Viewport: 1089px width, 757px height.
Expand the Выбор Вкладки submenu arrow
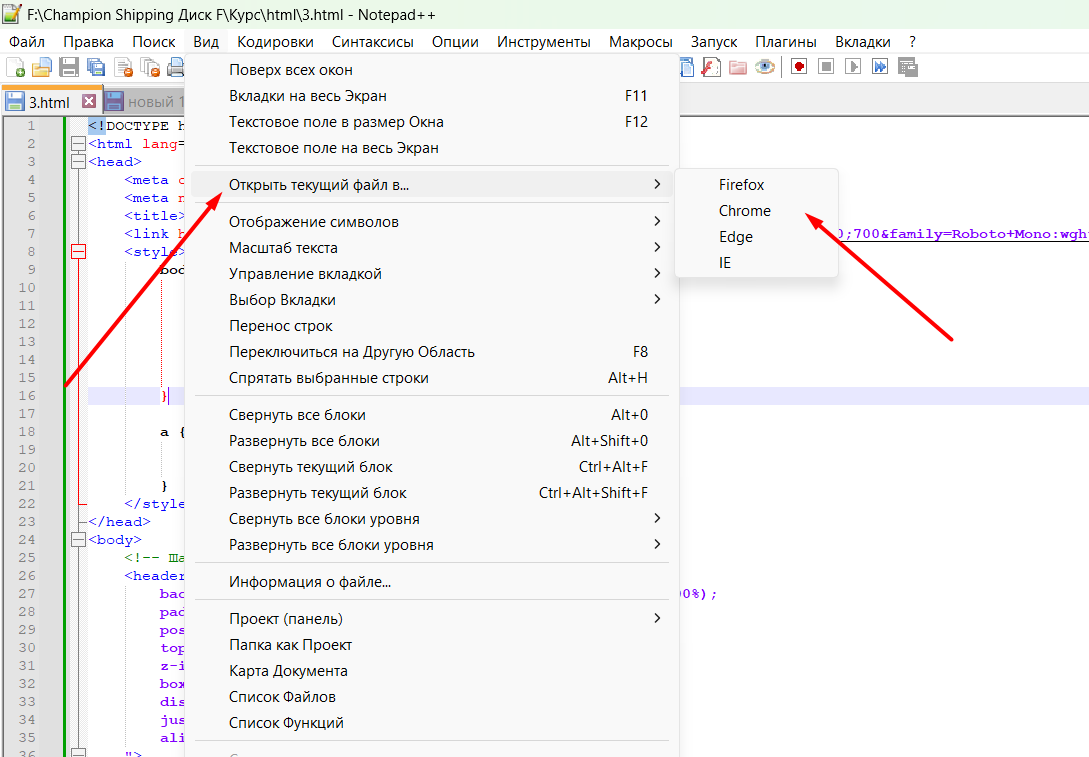pos(657,299)
